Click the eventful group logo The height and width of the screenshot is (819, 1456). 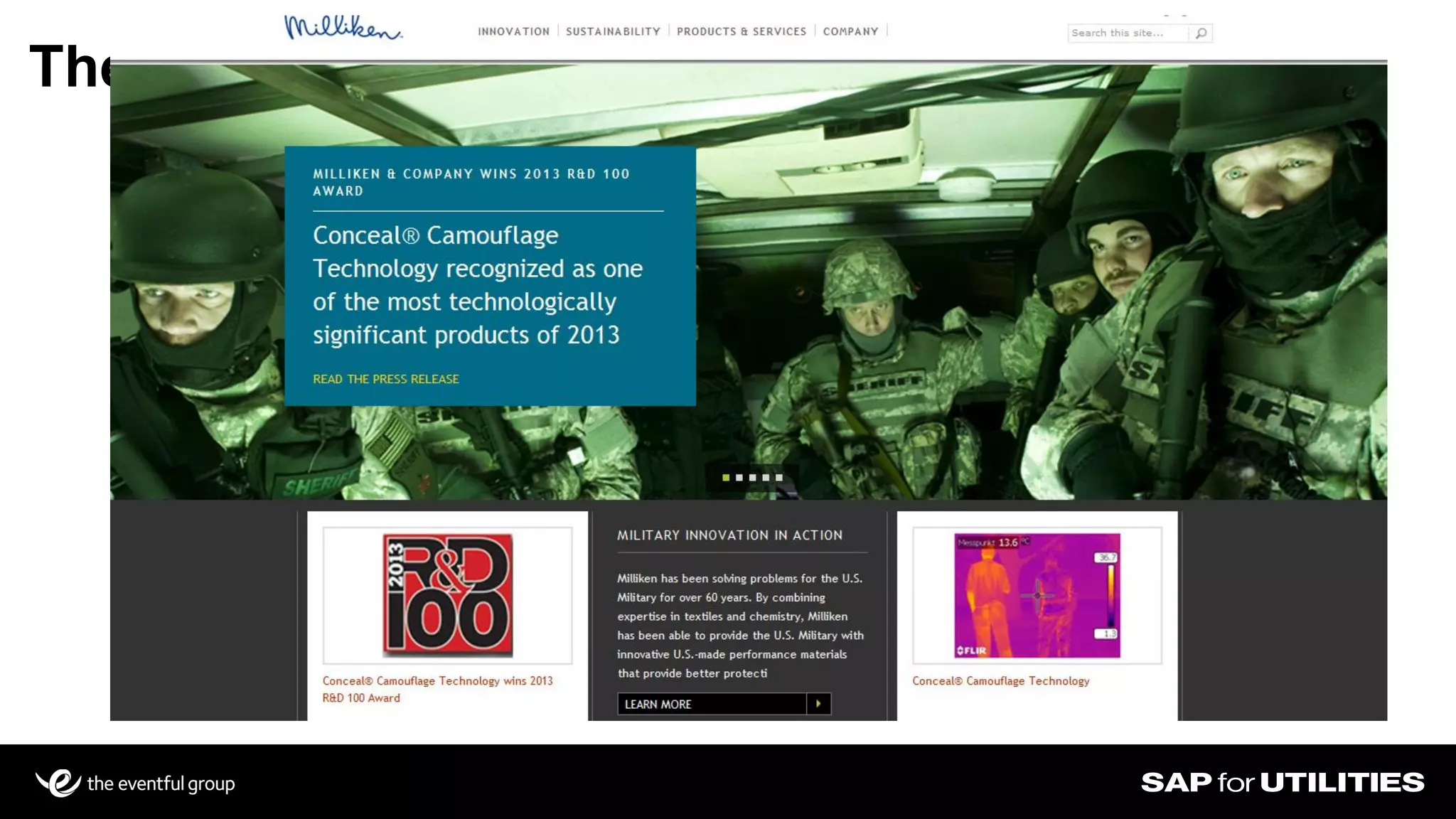pos(135,783)
